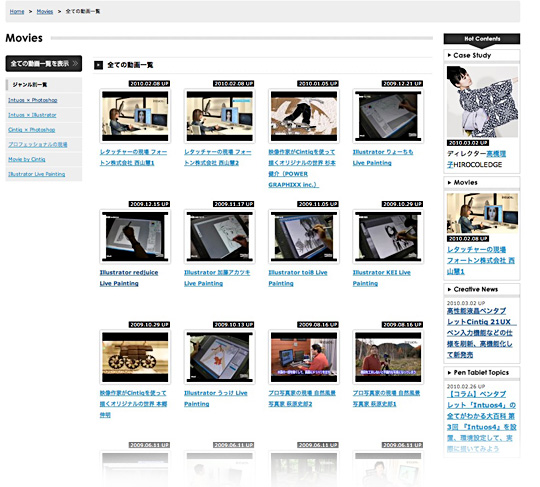Select the Movie by Cintiq genre link
This screenshot has height=487, width=540.
point(27,159)
